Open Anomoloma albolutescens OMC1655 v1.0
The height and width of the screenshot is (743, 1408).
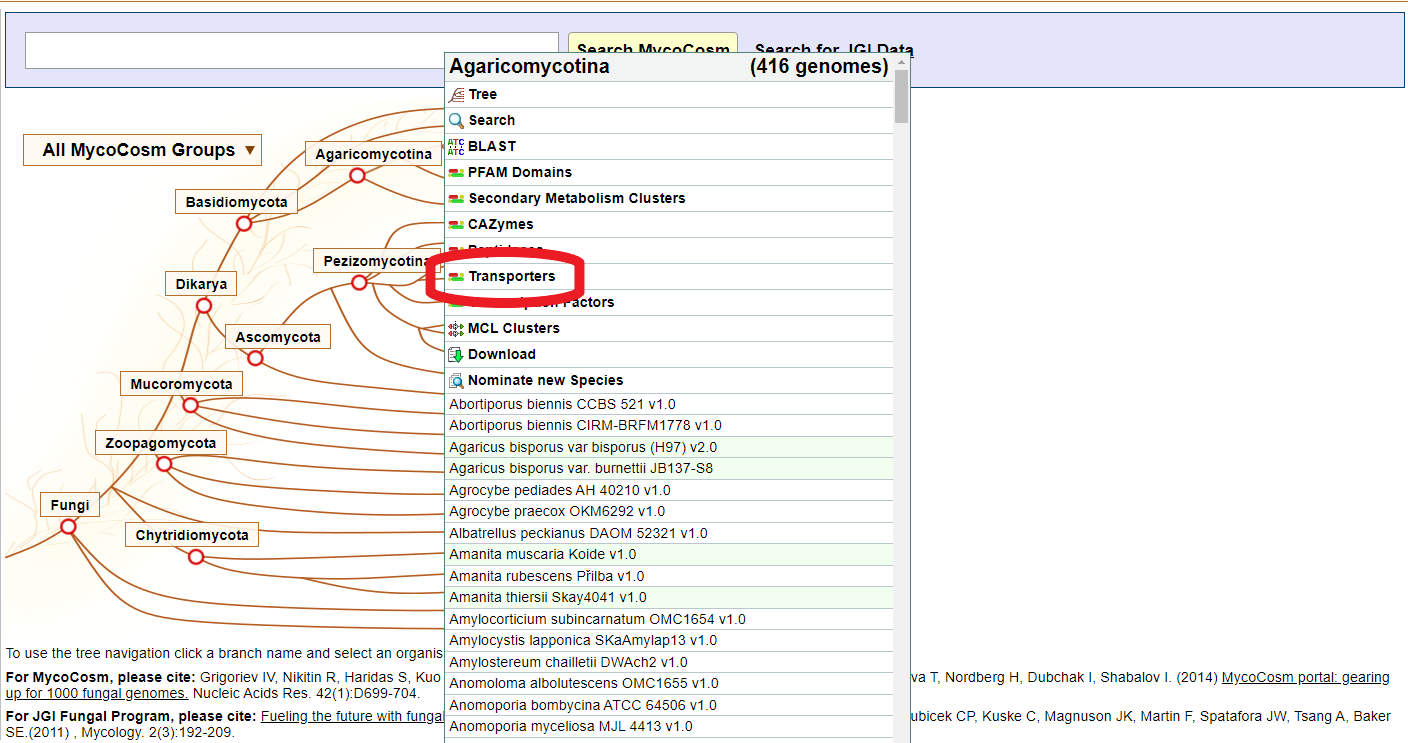click(x=669, y=683)
